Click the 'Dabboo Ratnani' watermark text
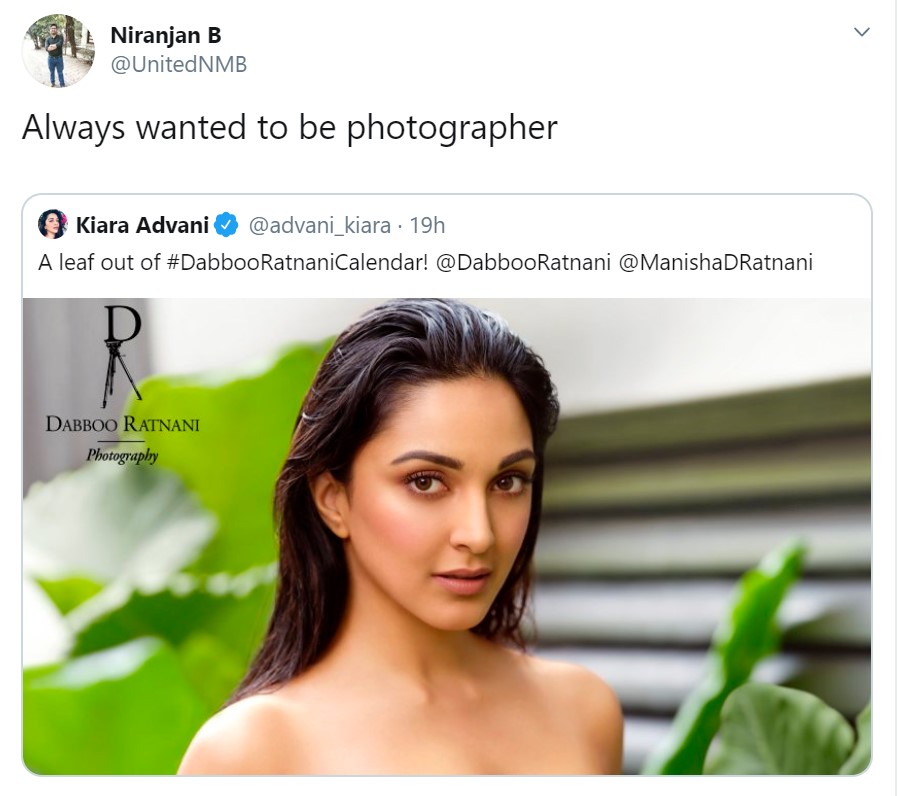898x796 pixels. (123, 424)
